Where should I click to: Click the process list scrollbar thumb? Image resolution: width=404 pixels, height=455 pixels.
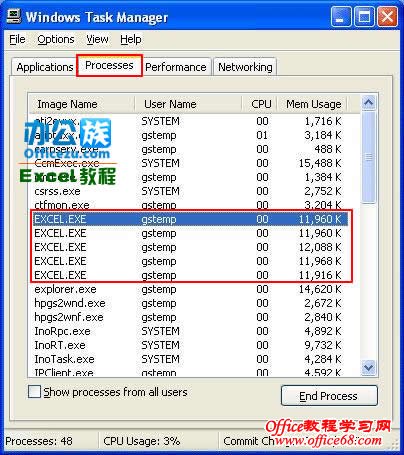point(368,157)
